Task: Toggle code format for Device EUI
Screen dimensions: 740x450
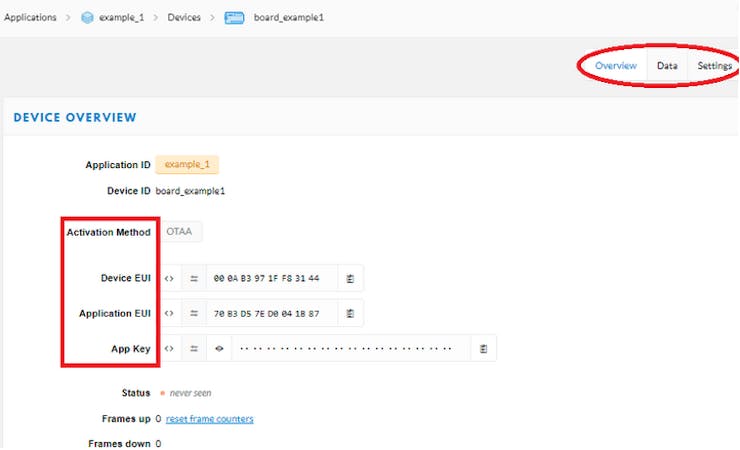Action: 169,278
